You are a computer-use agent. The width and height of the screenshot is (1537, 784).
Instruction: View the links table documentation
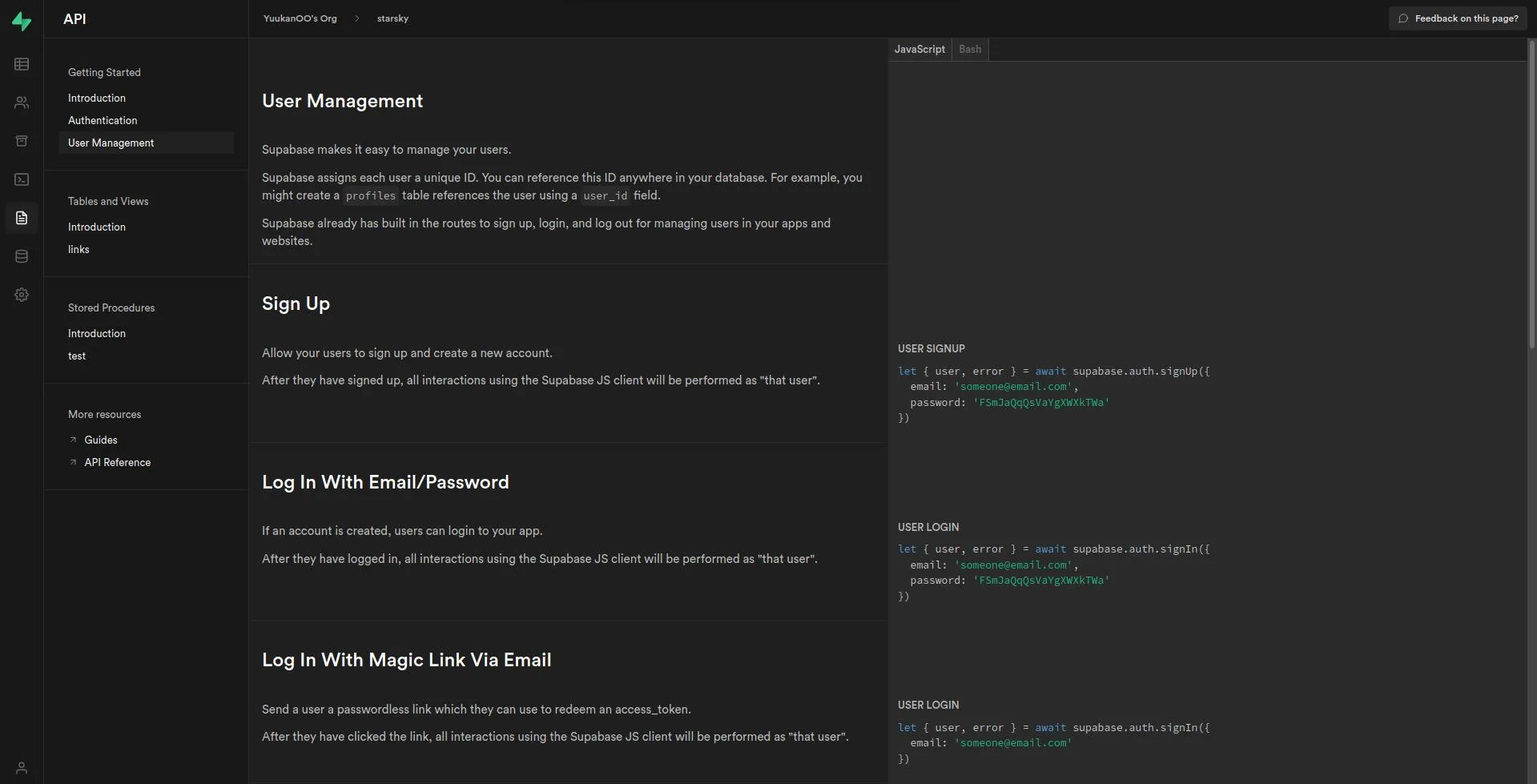tap(78, 249)
